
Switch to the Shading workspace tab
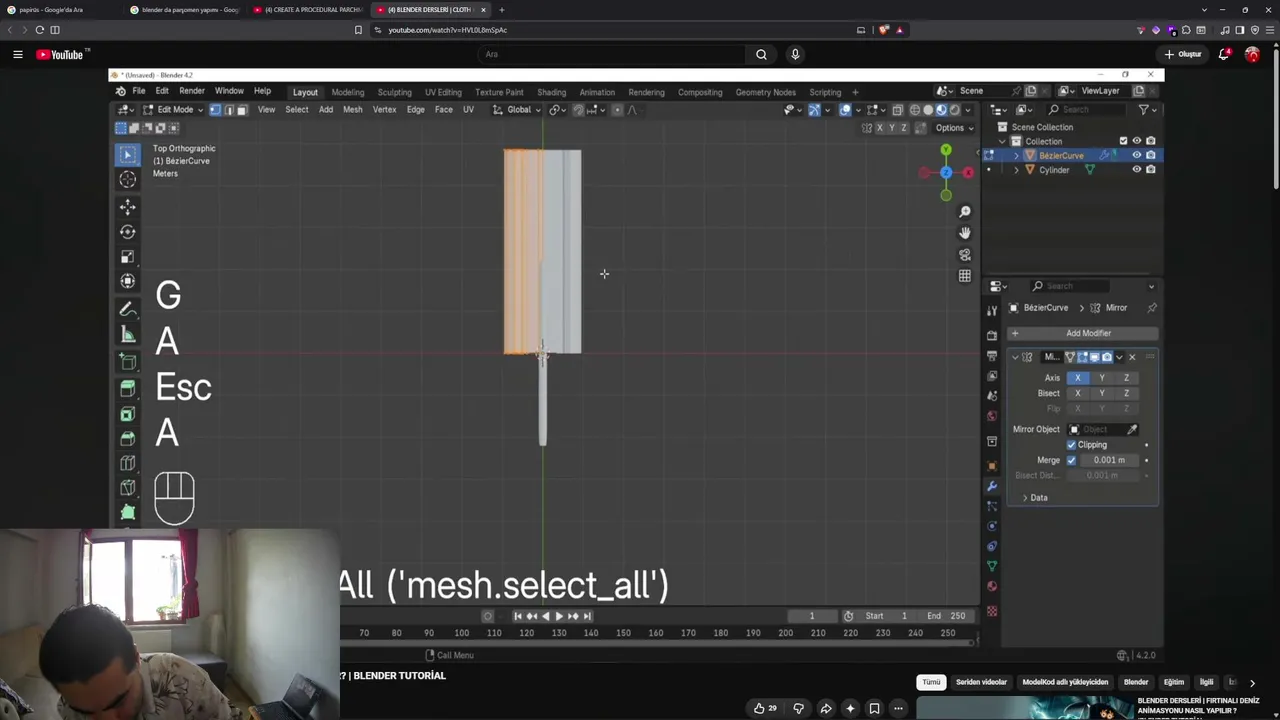551,92
